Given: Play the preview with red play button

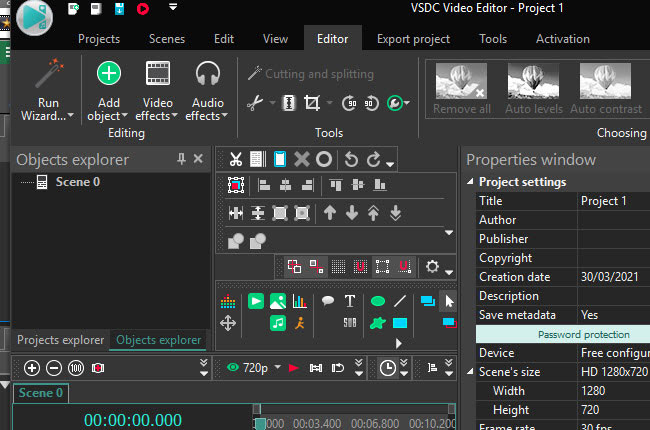Looking at the screenshot, I should point(293,368).
